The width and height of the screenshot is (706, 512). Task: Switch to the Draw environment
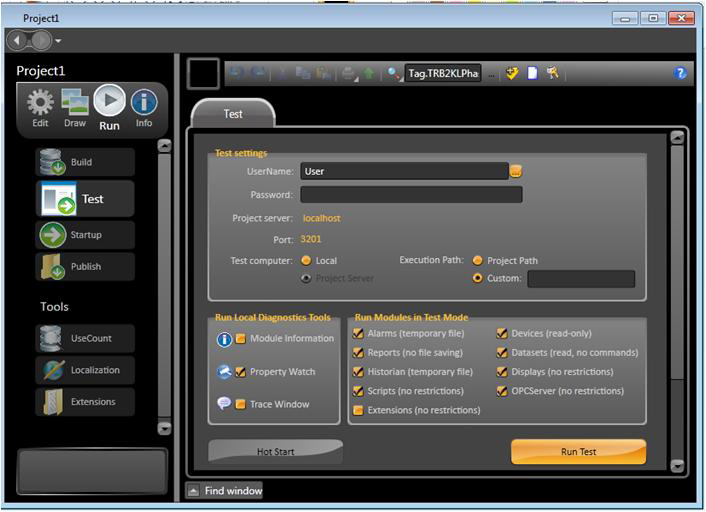75,106
